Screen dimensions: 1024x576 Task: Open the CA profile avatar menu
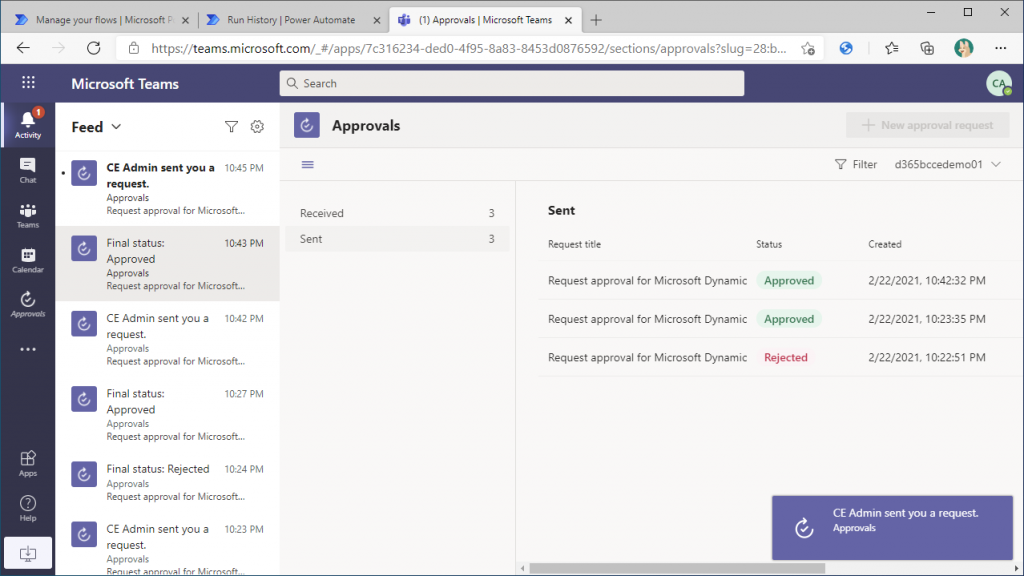999,84
